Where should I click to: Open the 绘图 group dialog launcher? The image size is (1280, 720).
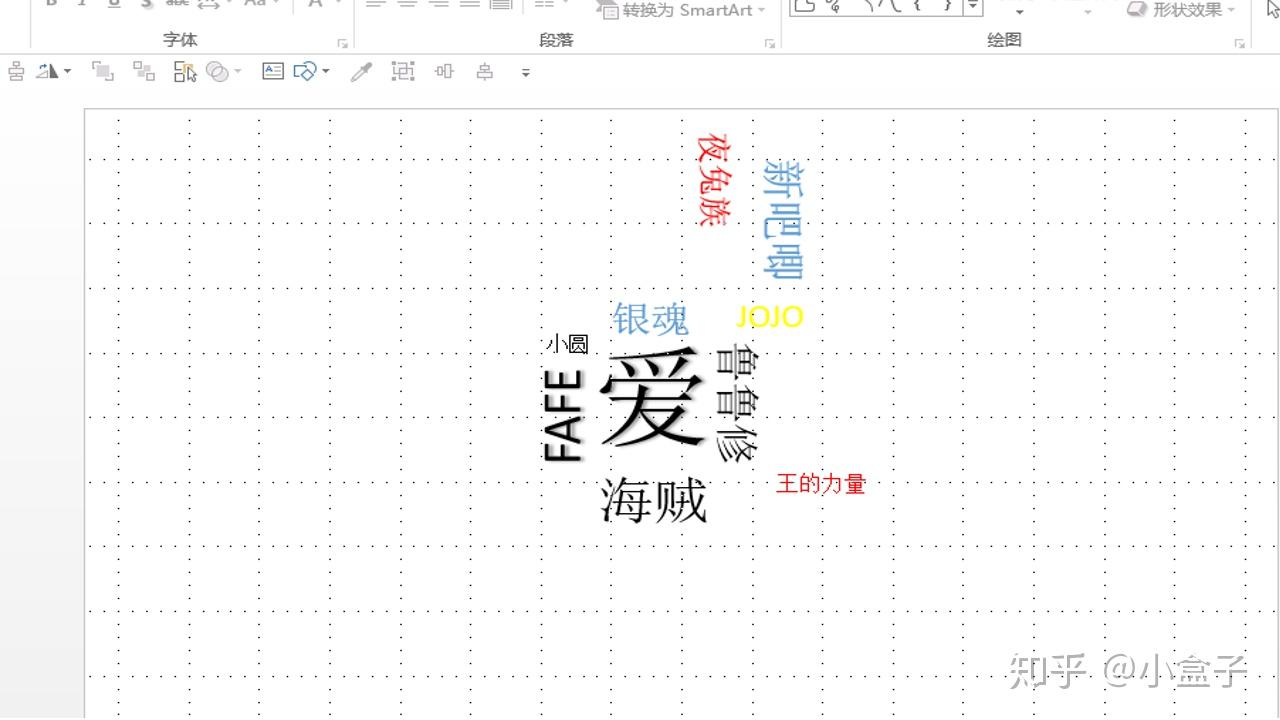(1240, 43)
